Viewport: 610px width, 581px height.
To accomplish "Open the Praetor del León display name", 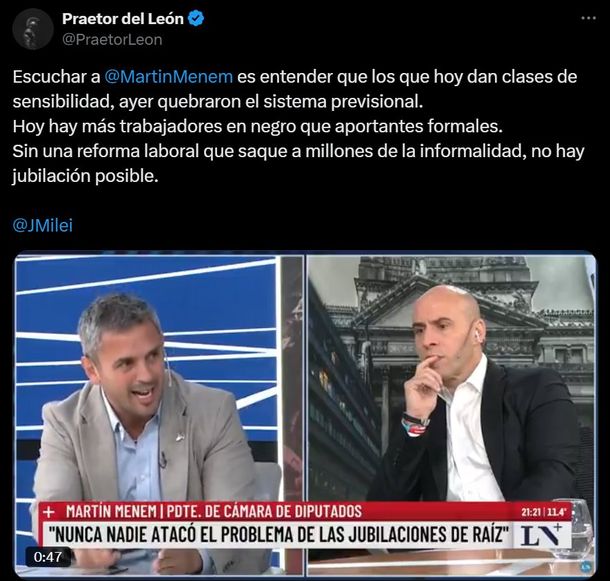I will point(123,19).
